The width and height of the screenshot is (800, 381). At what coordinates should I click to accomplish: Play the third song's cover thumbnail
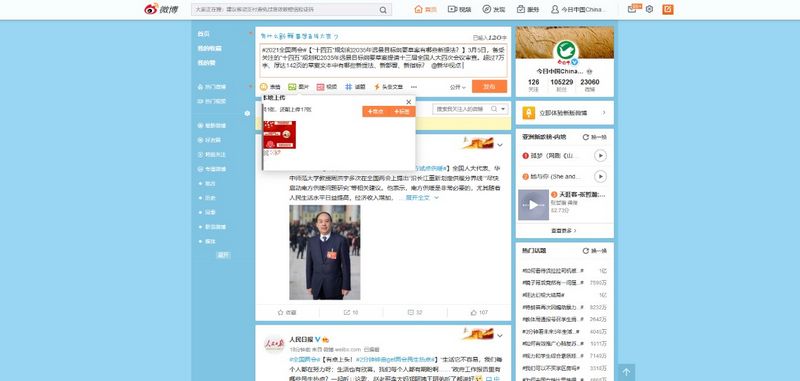[x=533, y=205]
